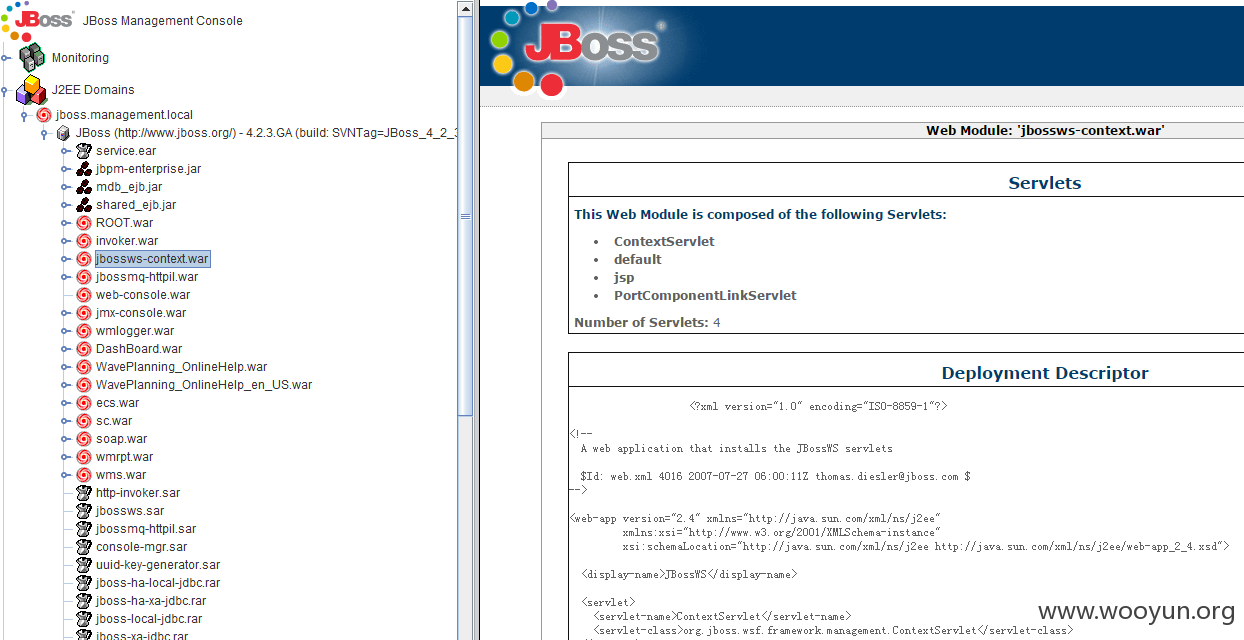Click the web-console.war spiral icon
The height and width of the screenshot is (640, 1244).
pos(84,295)
